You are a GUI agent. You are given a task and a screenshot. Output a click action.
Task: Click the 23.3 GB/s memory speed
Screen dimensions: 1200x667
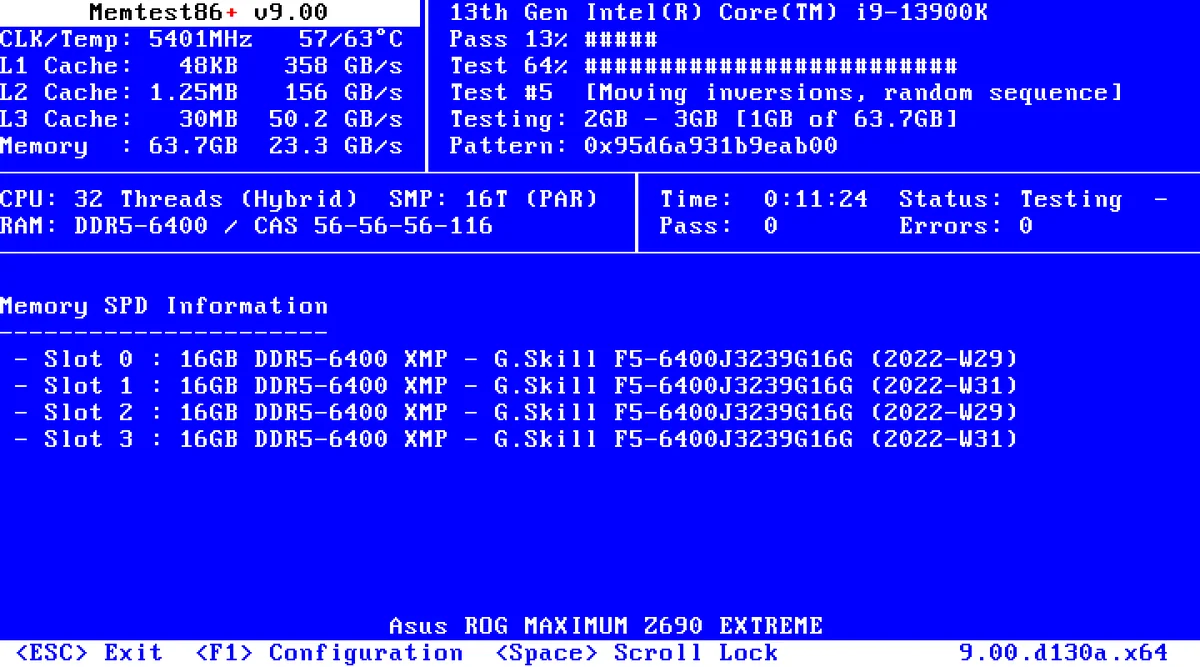(335, 146)
